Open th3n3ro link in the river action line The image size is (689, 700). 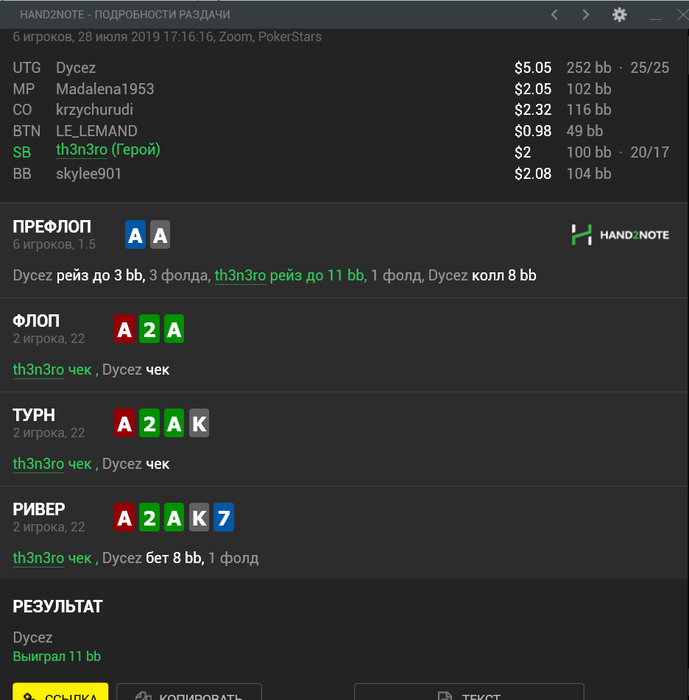point(38,557)
